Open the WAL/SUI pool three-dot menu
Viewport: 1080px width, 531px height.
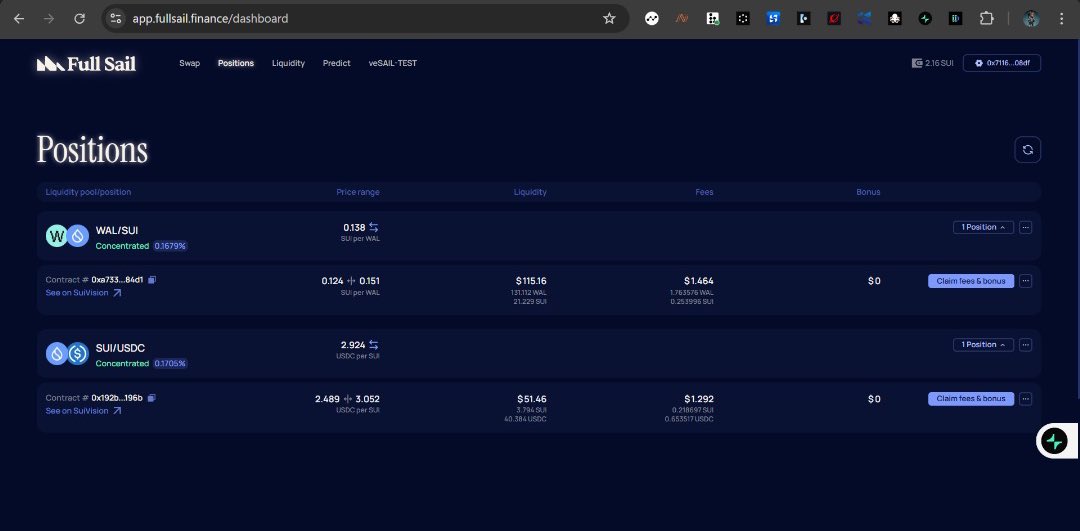(1026, 227)
